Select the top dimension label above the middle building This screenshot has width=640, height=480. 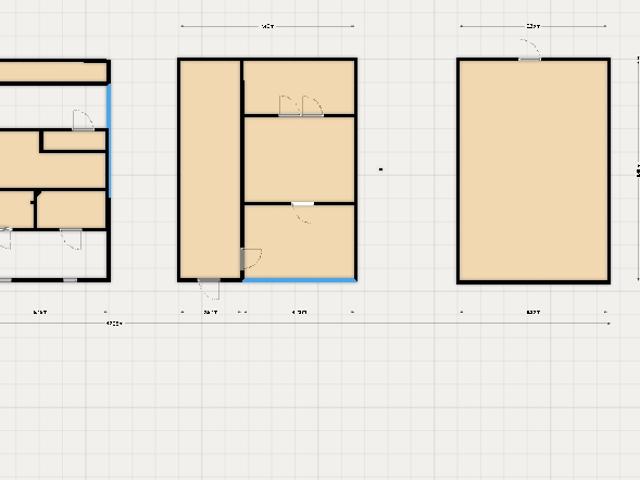[267, 27]
